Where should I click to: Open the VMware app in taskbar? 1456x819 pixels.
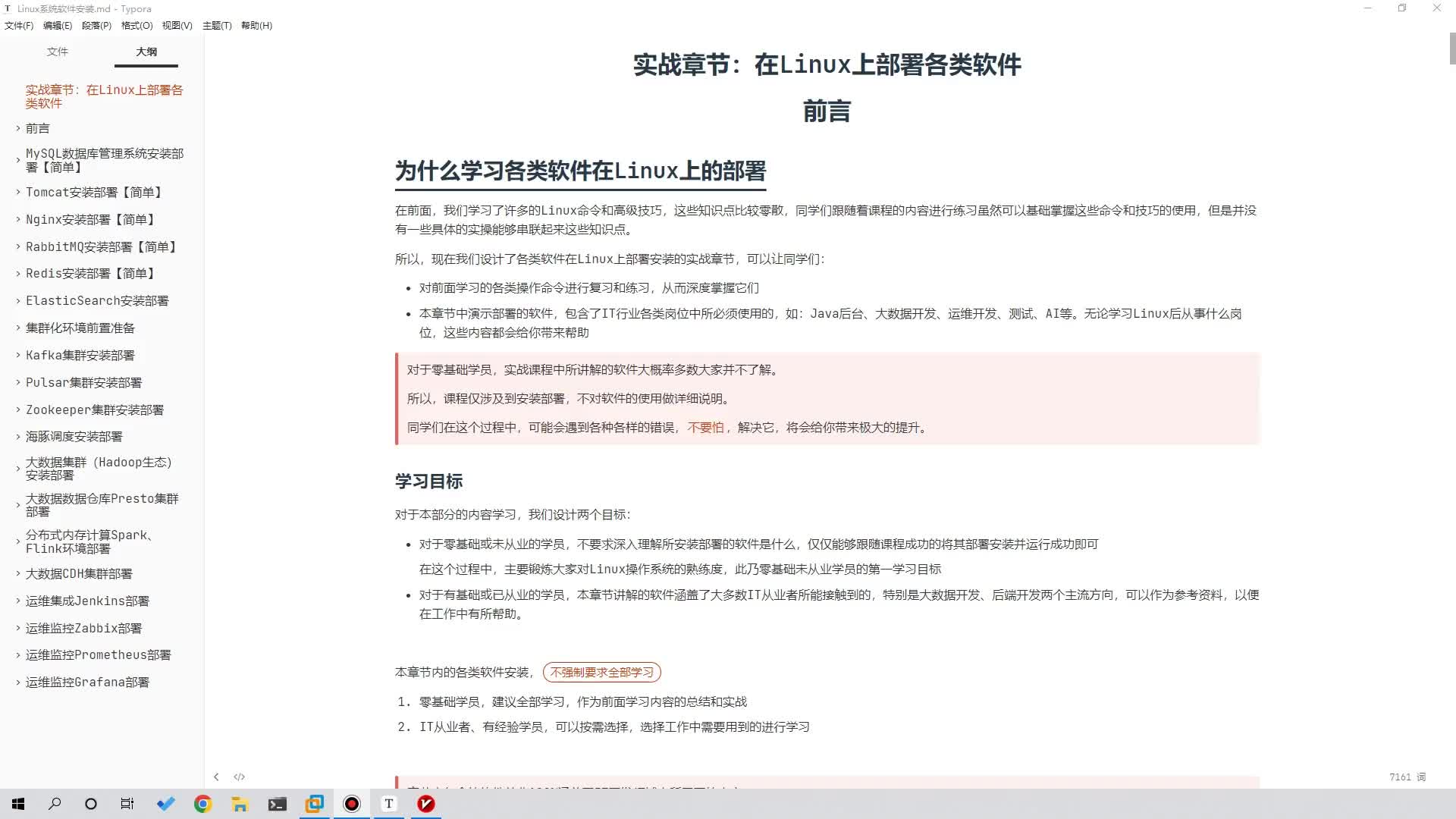(x=314, y=804)
